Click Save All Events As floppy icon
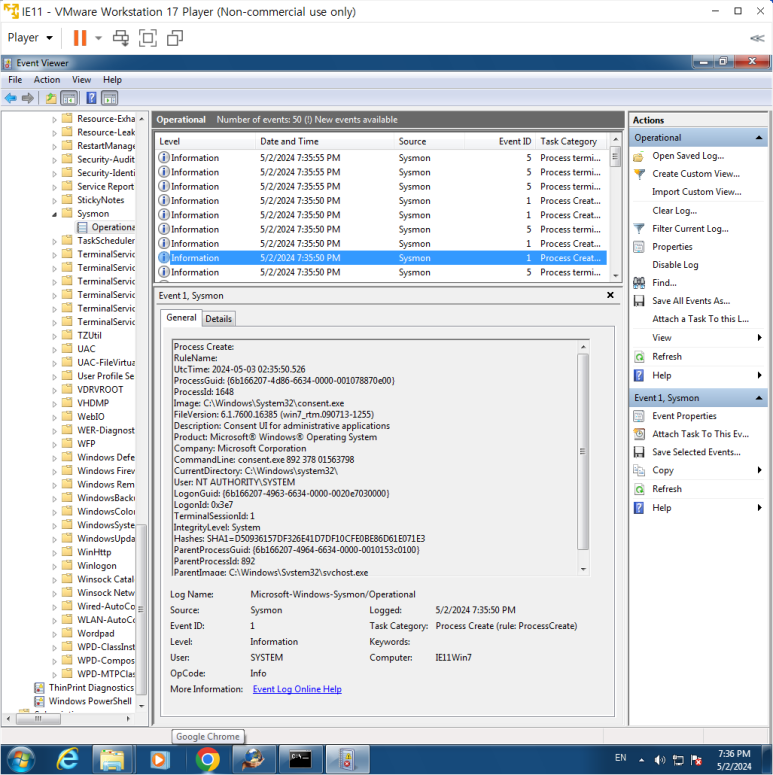The height and width of the screenshot is (775, 773). click(x=639, y=301)
